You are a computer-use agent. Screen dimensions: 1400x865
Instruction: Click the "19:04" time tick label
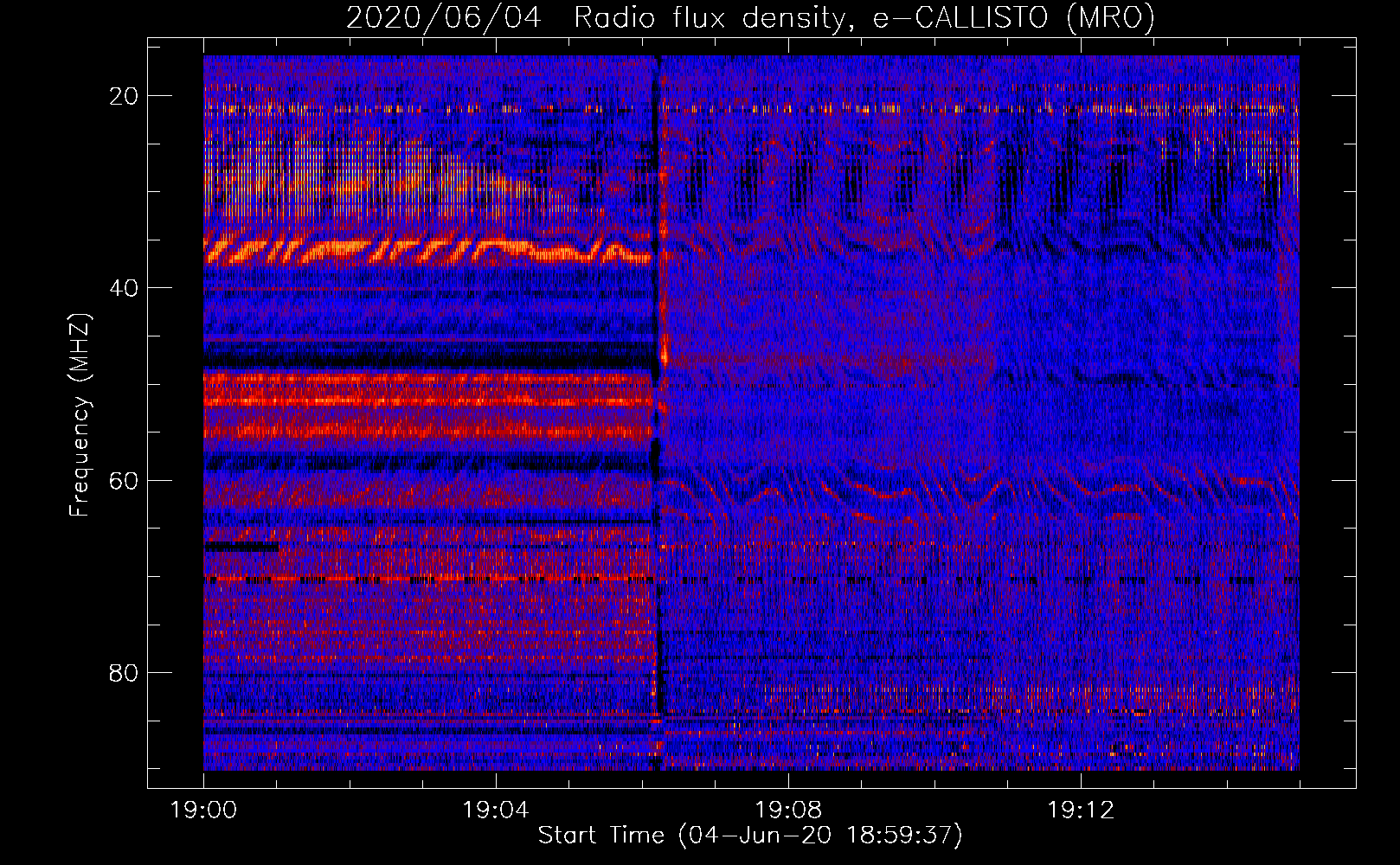coord(496,811)
